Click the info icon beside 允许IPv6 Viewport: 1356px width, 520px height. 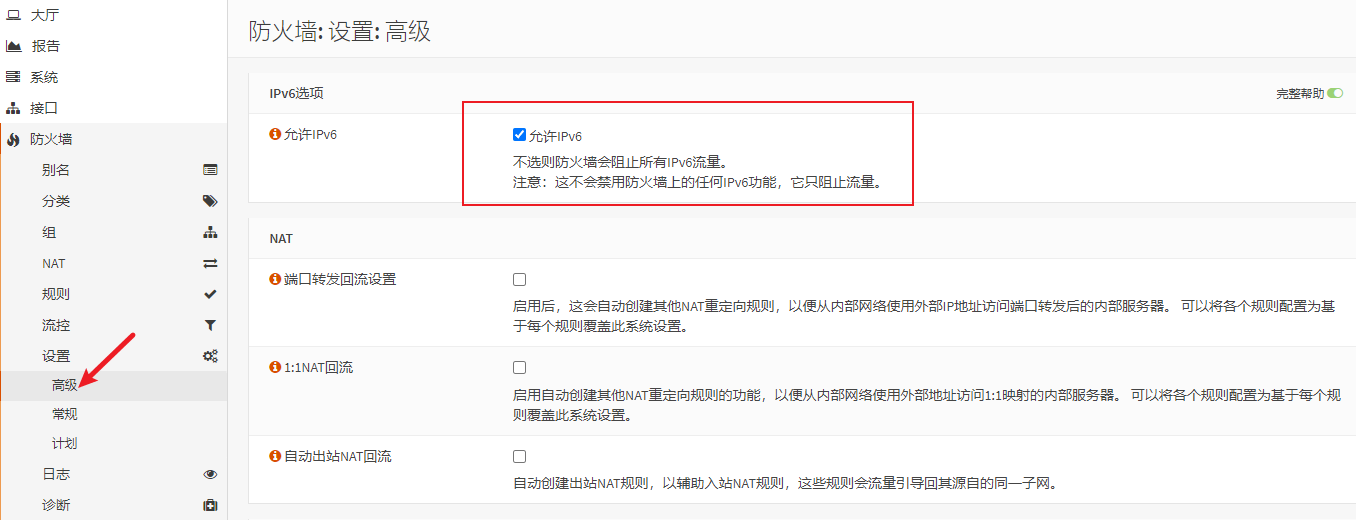click(276, 135)
